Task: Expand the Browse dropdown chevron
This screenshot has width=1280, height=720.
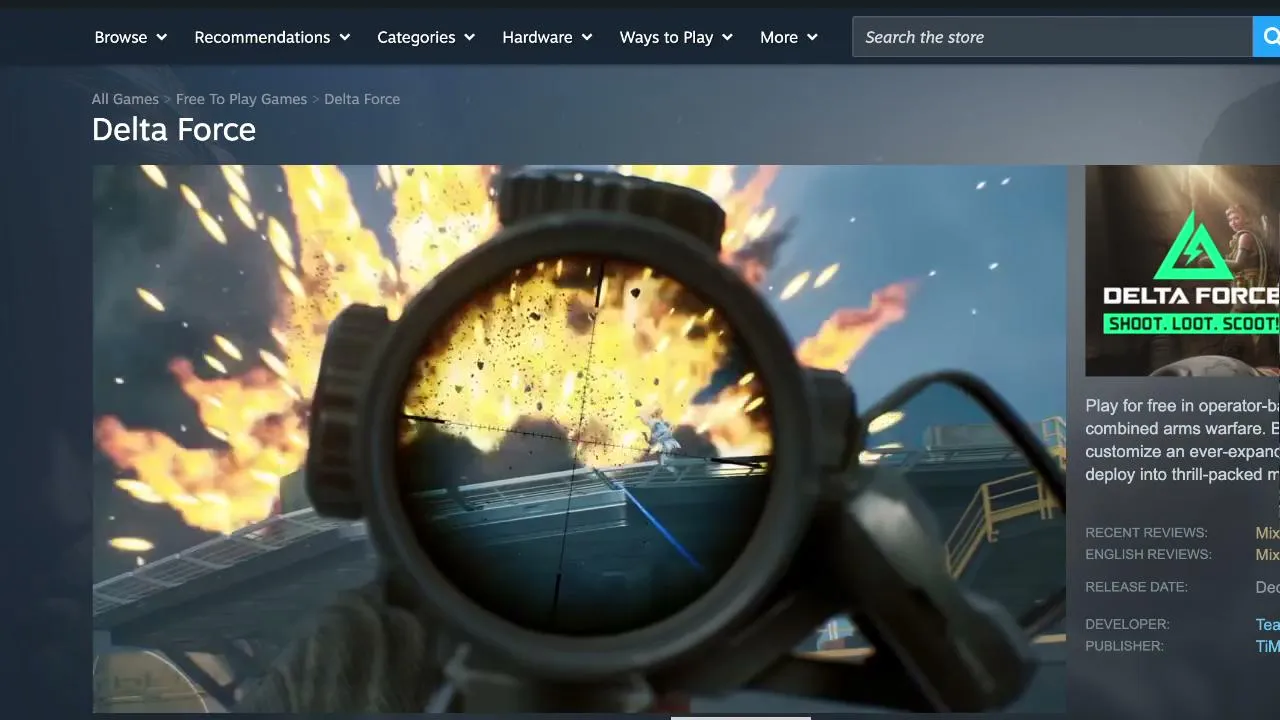Action: click(161, 37)
